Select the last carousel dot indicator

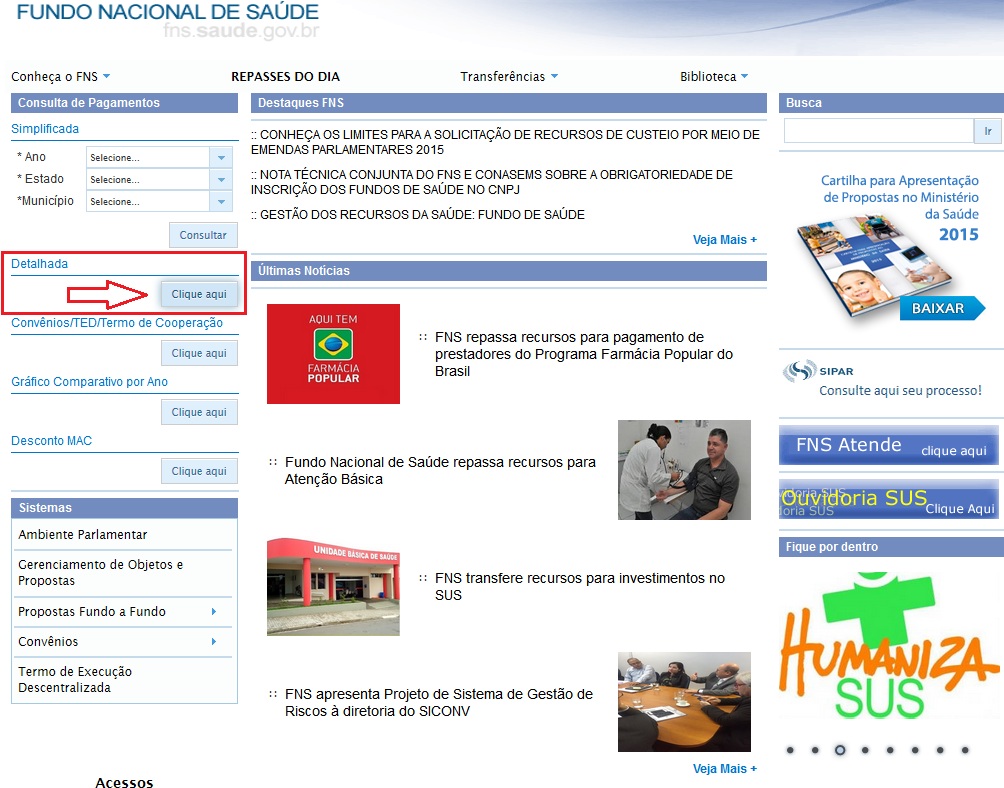(x=965, y=750)
